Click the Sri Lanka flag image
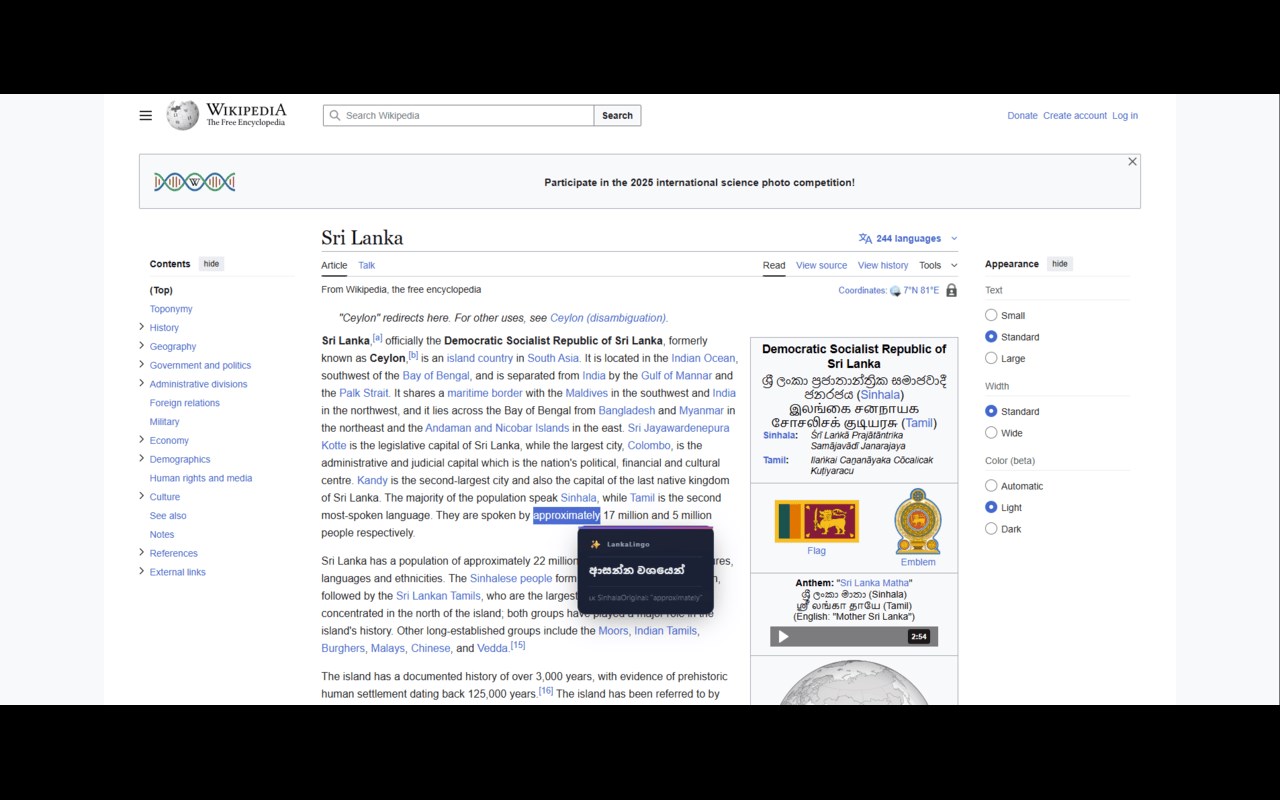1280x800 pixels. click(817, 521)
